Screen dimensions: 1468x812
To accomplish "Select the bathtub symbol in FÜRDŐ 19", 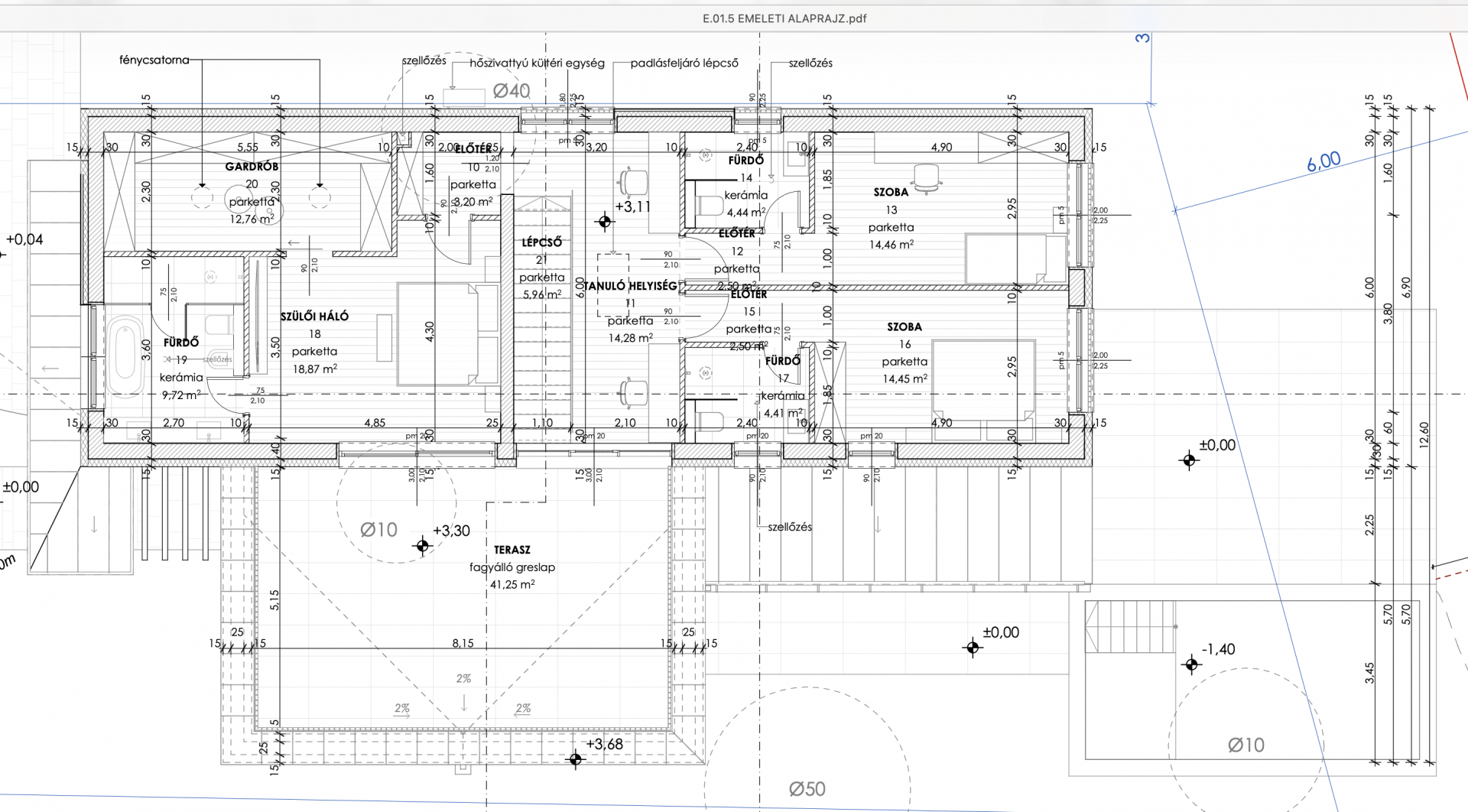I will tap(126, 357).
